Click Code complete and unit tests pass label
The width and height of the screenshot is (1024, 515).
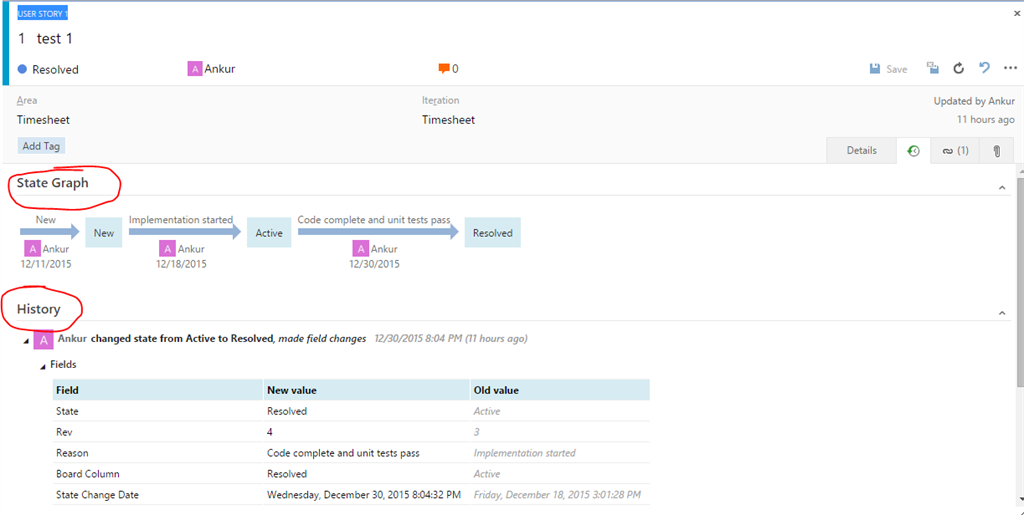[374, 220]
